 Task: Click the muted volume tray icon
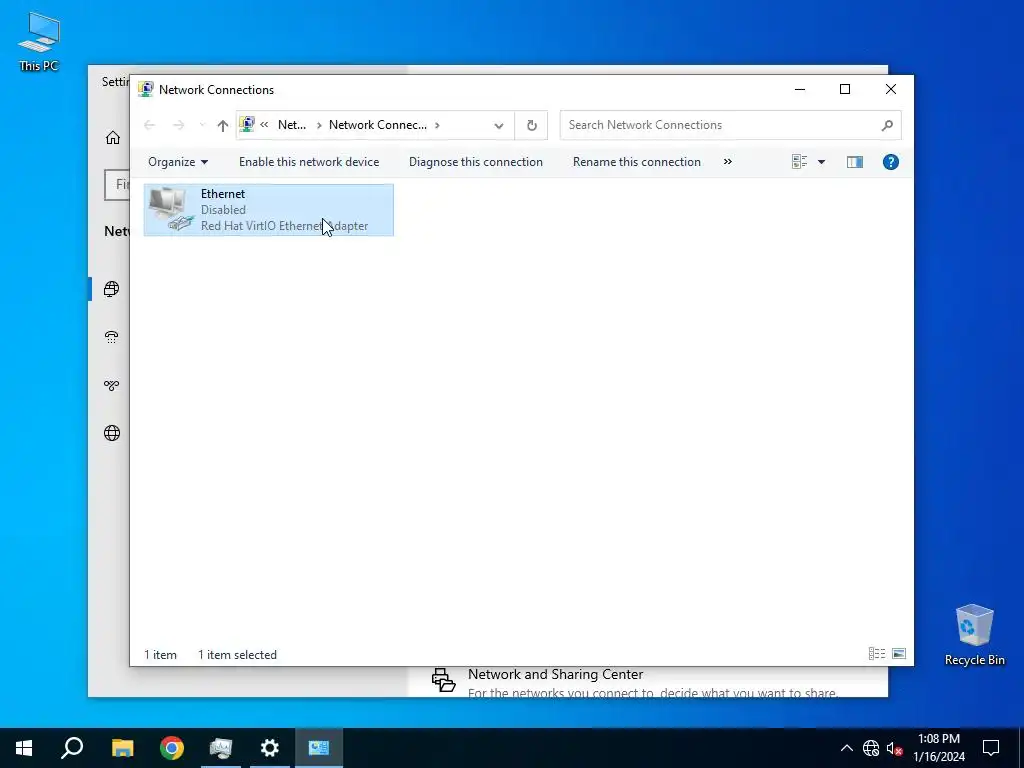(895, 748)
